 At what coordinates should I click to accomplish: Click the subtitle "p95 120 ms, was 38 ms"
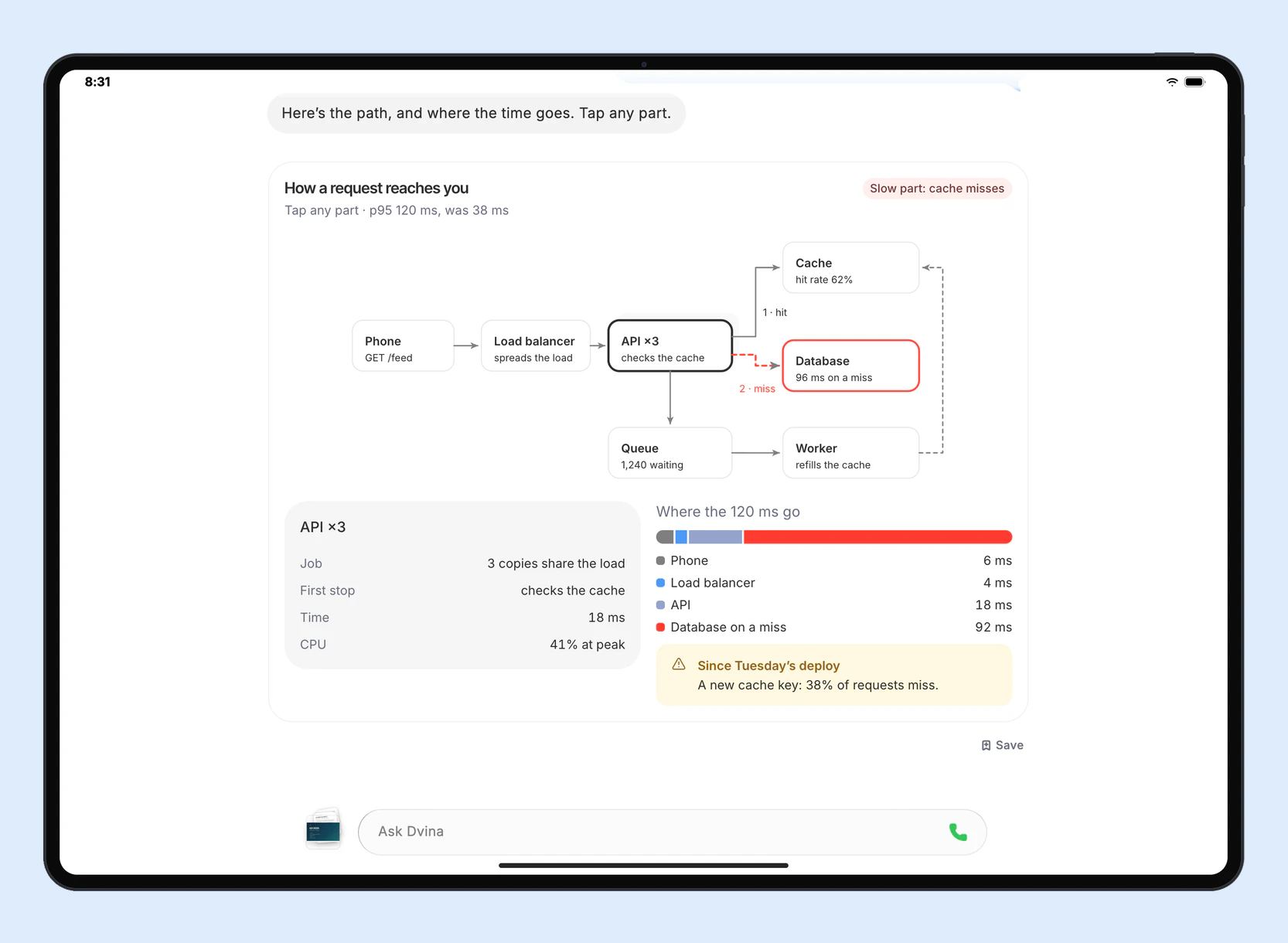pos(439,210)
